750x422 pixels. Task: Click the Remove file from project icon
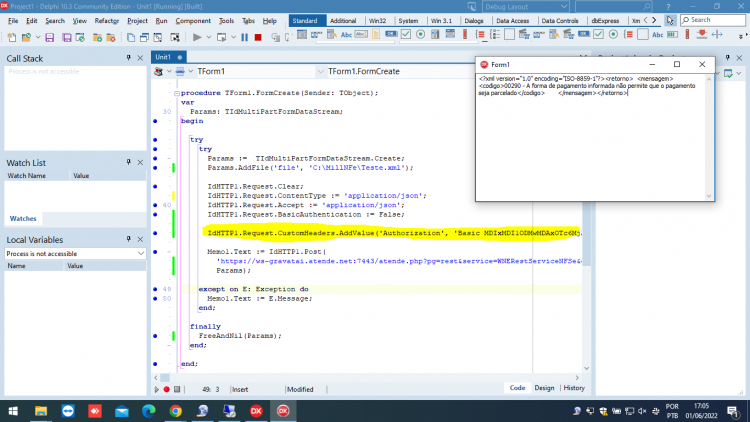tap(110, 37)
